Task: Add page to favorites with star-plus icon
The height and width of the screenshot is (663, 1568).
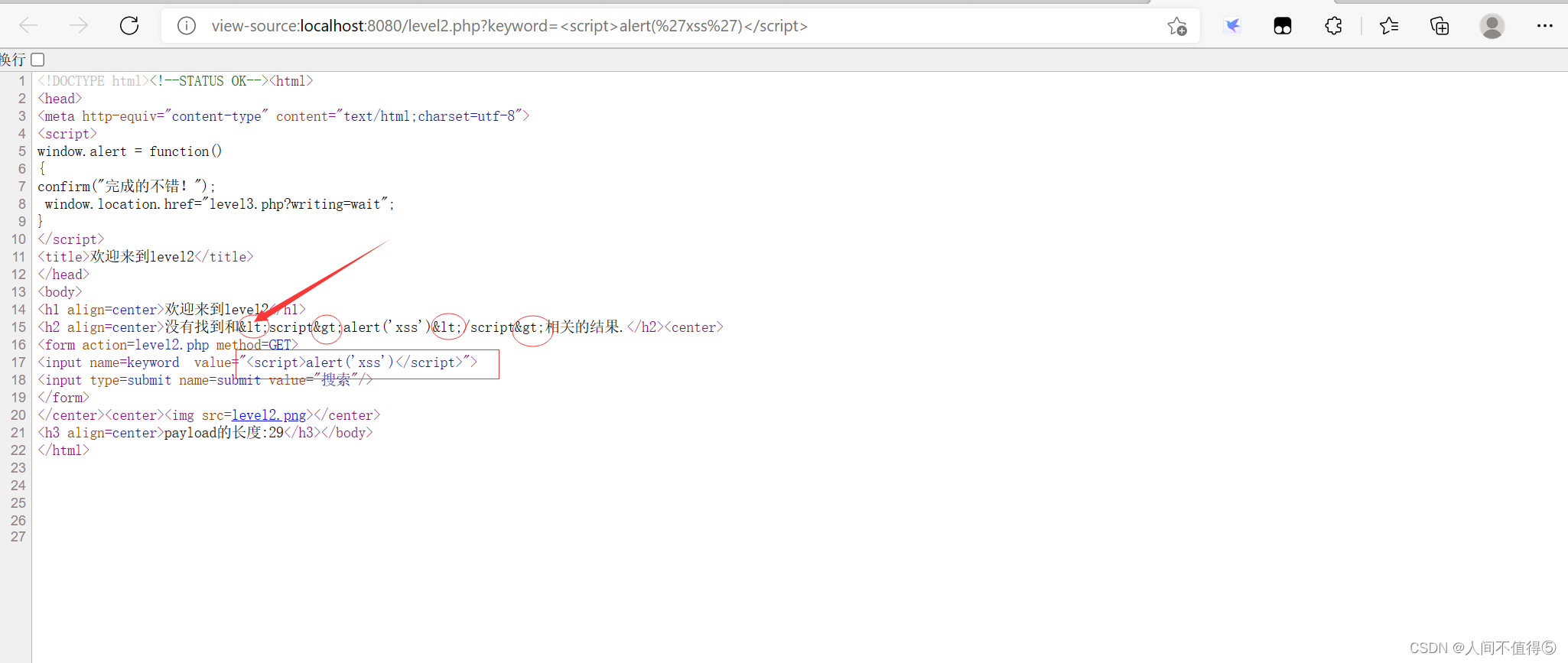Action: (x=1177, y=26)
